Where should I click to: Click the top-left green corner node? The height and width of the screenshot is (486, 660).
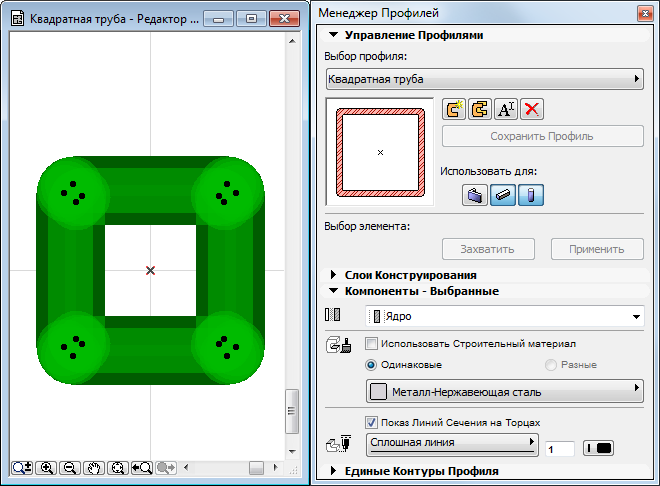pos(73,193)
